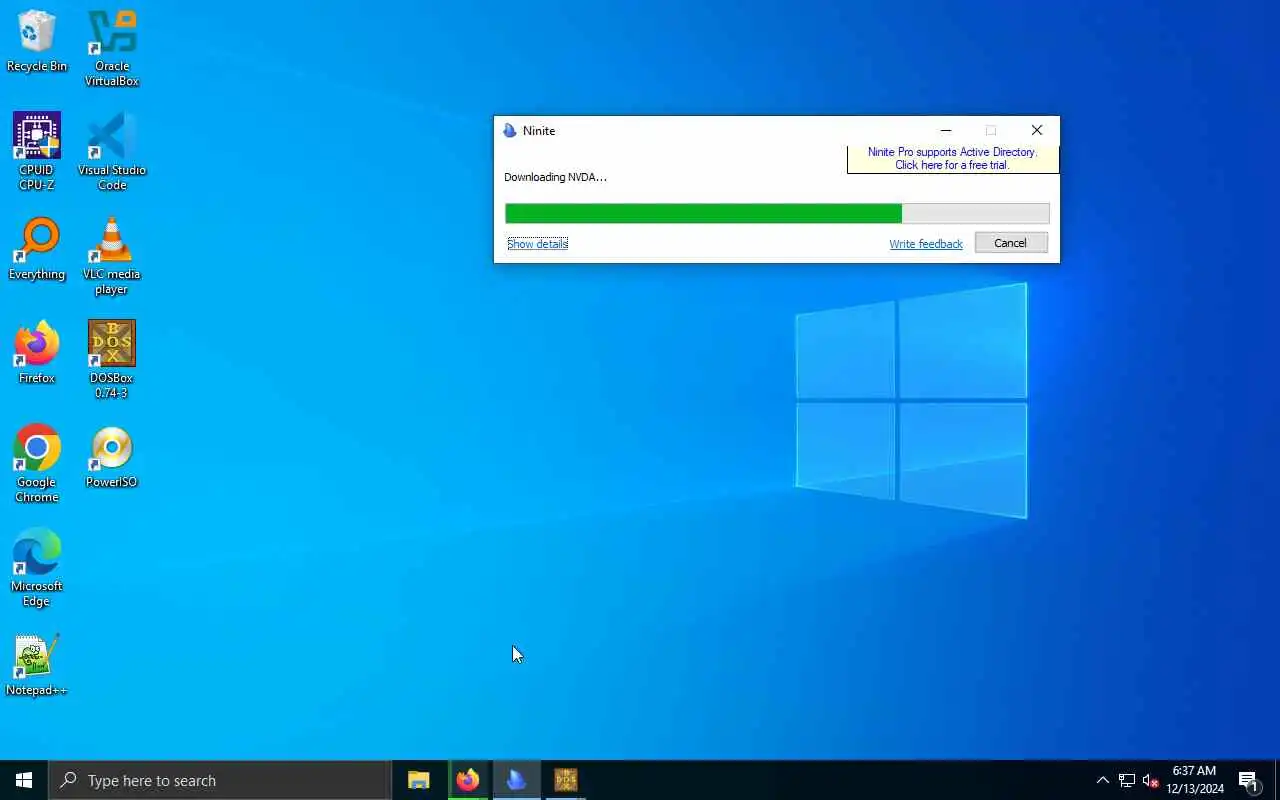Click the Ninite logo in title bar
Viewport: 1280px width, 800px height.
510,131
